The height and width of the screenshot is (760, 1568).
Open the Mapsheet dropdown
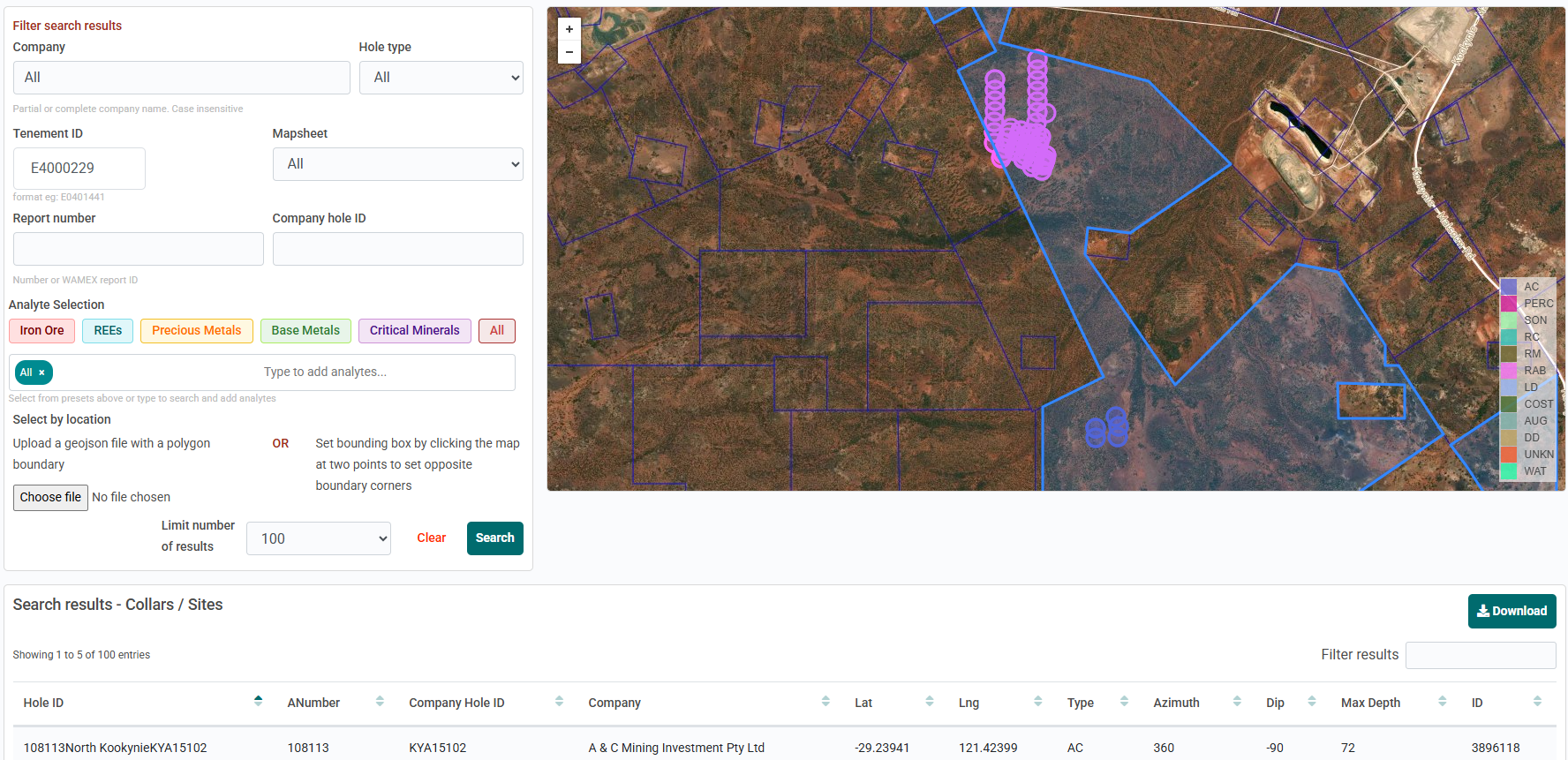point(398,164)
